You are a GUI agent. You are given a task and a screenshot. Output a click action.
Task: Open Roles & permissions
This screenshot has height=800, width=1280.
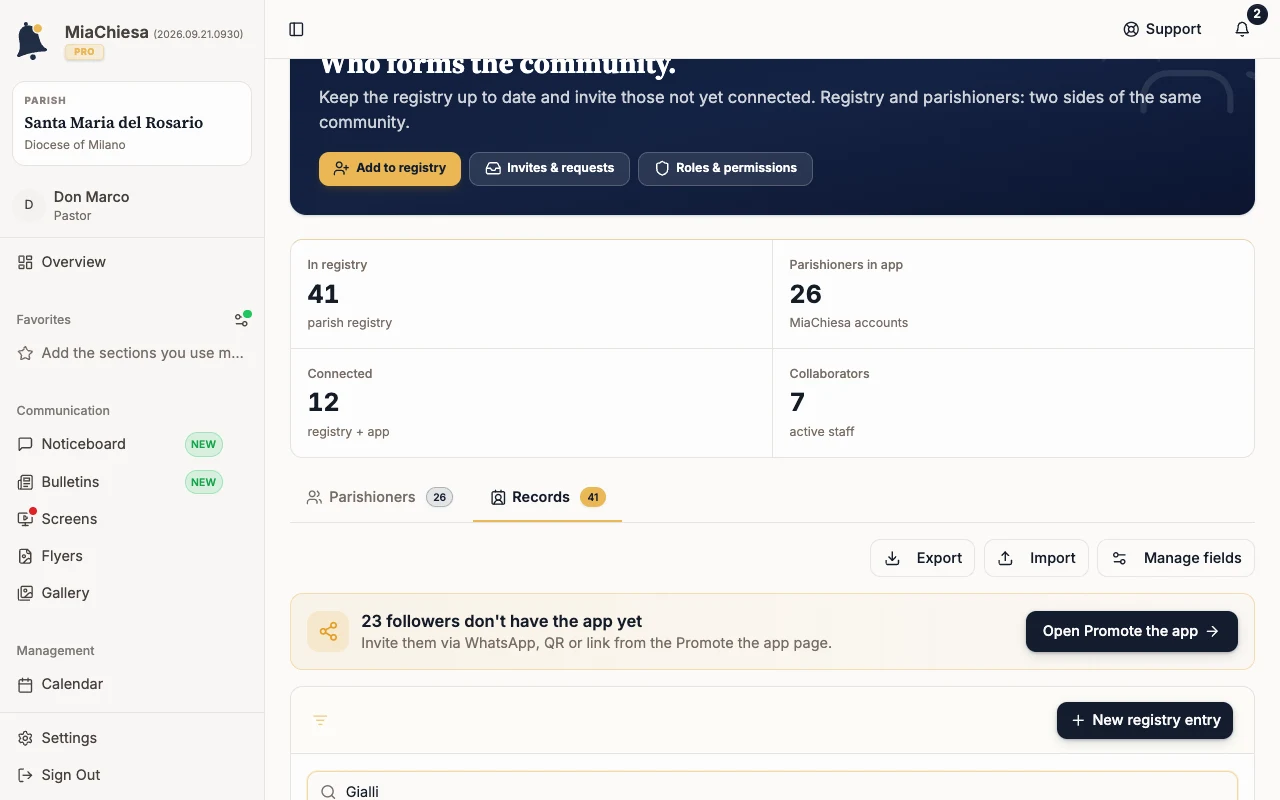725,168
